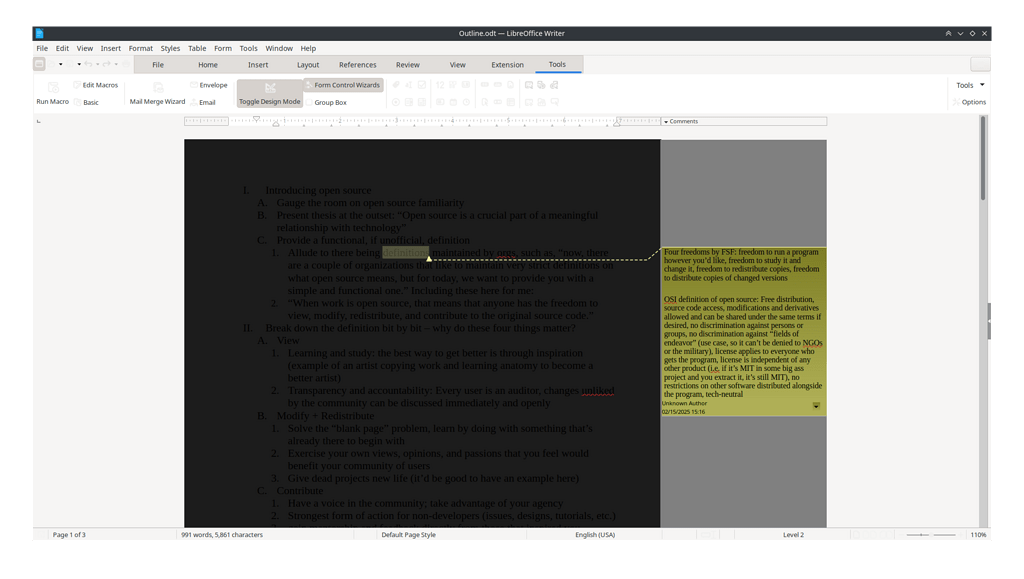Image resolution: width=1024 pixels, height=579 pixels.
Task: Click the word count in the status bar
Action: [220, 534]
